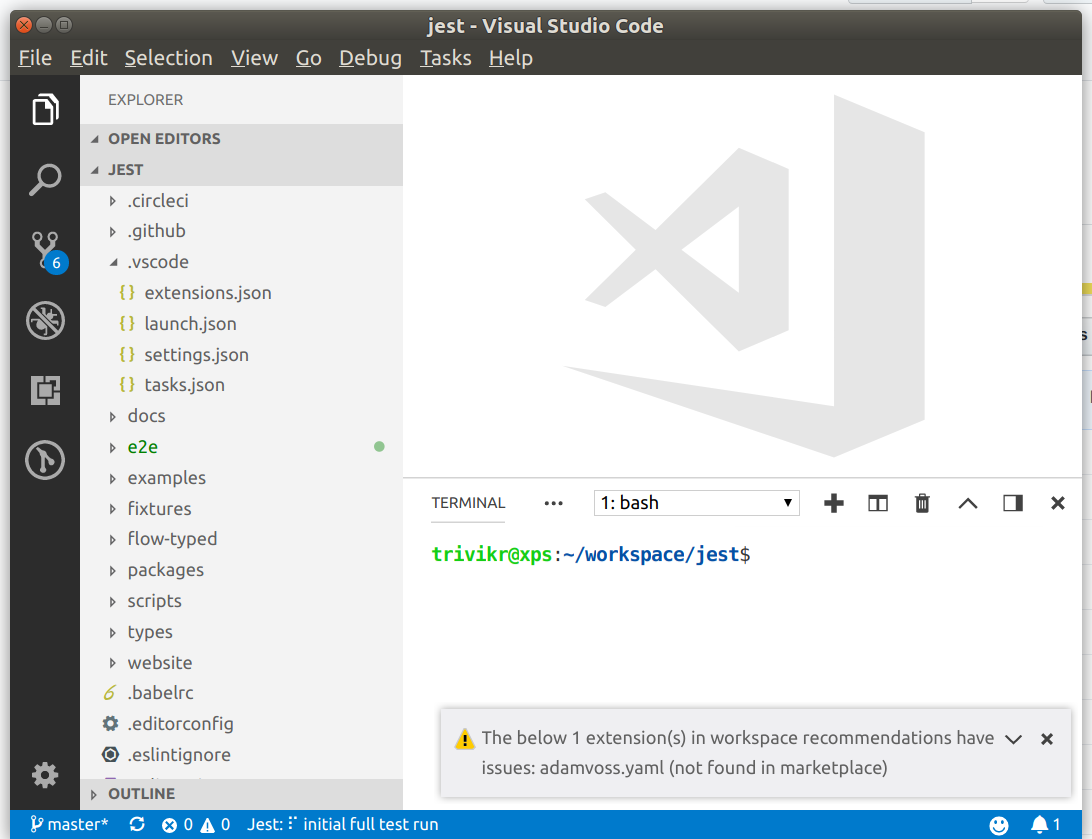Open Source Control view with badge 6
Viewport: 1092px width, 839px height.
(x=47, y=251)
